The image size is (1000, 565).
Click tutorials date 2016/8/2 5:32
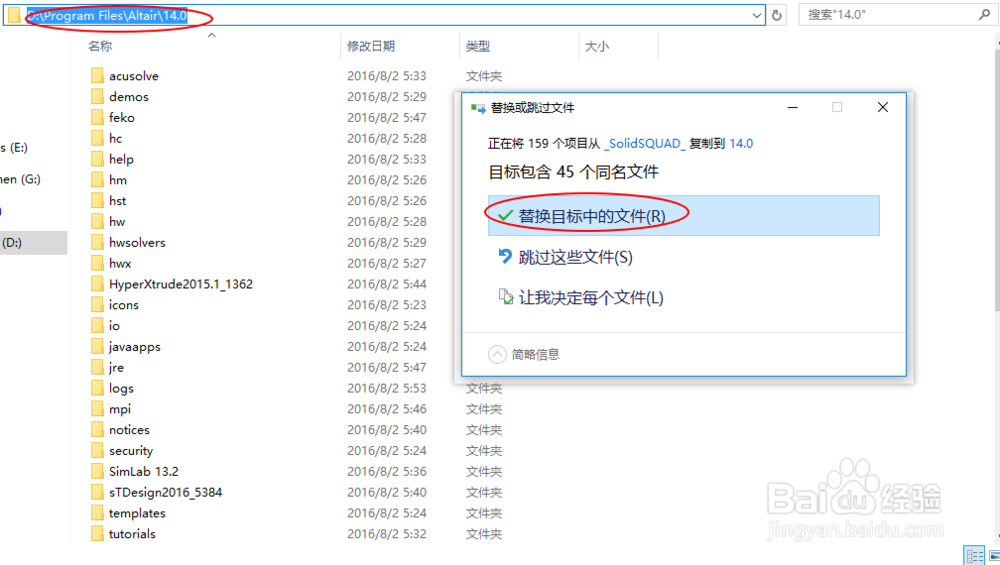point(386,534)
